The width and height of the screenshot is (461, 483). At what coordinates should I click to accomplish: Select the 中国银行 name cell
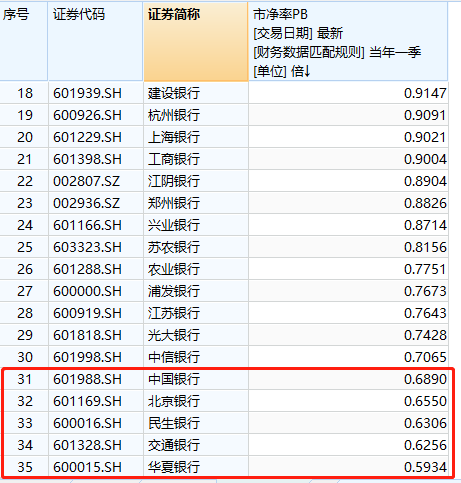tap(196, 379)
